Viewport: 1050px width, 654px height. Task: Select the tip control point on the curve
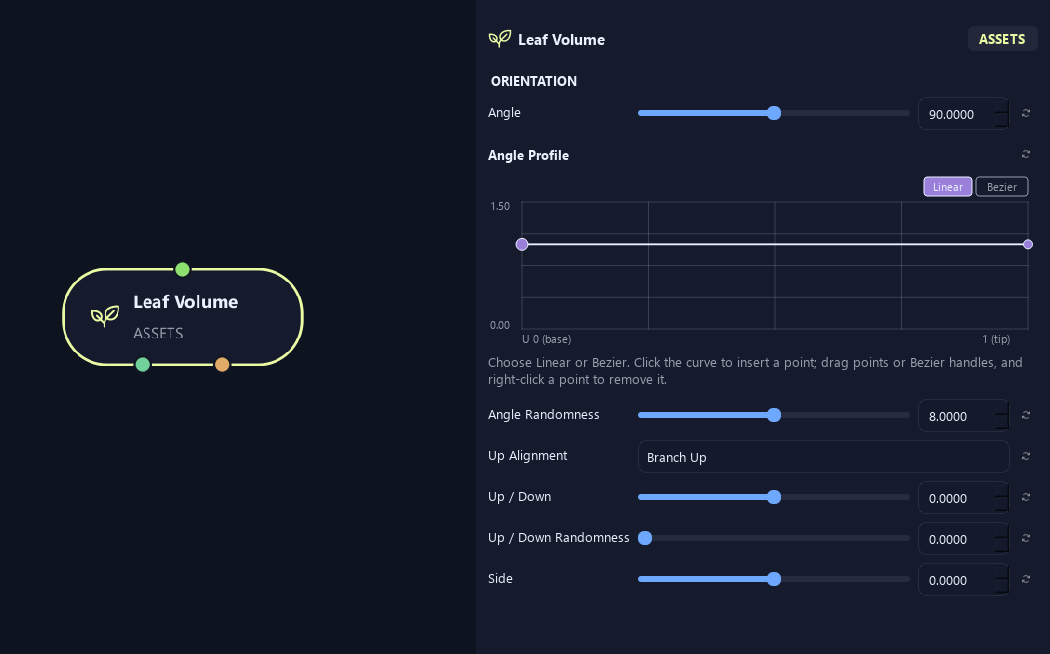pyautogui.click(x=1028, y=244)
